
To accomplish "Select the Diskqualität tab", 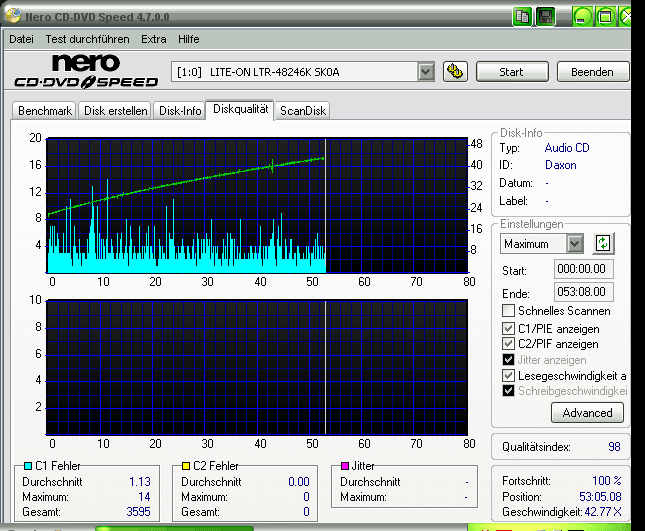I will pyautogui.click(x=240, y=109).
